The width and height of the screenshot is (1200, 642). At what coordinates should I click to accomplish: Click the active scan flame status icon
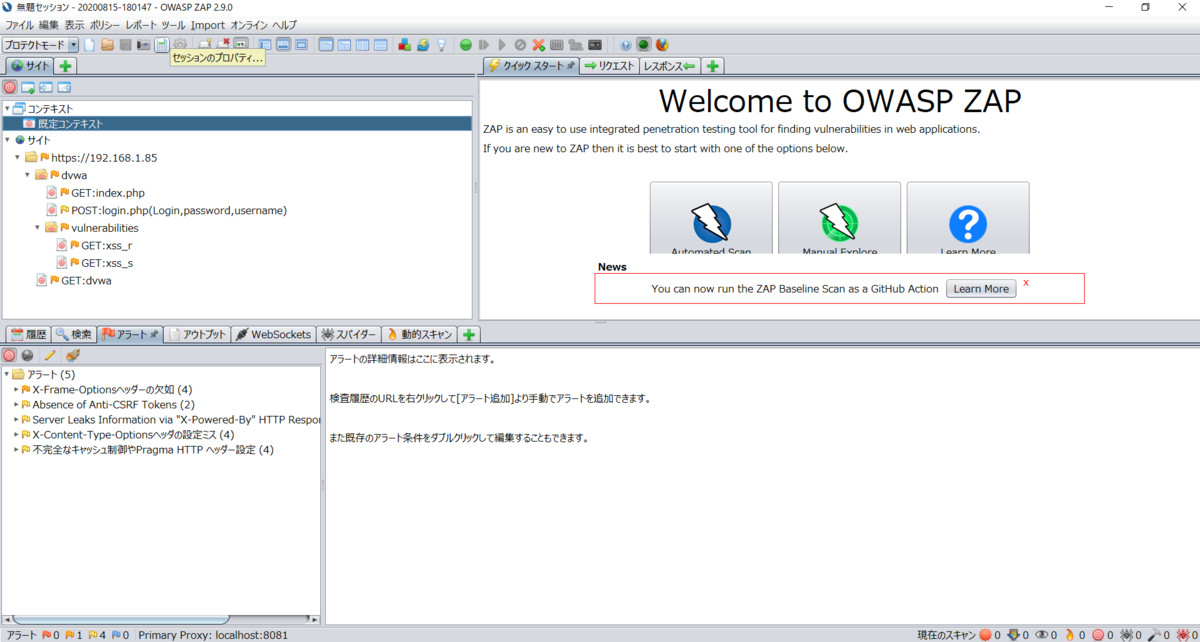[x=1069, y=635]
